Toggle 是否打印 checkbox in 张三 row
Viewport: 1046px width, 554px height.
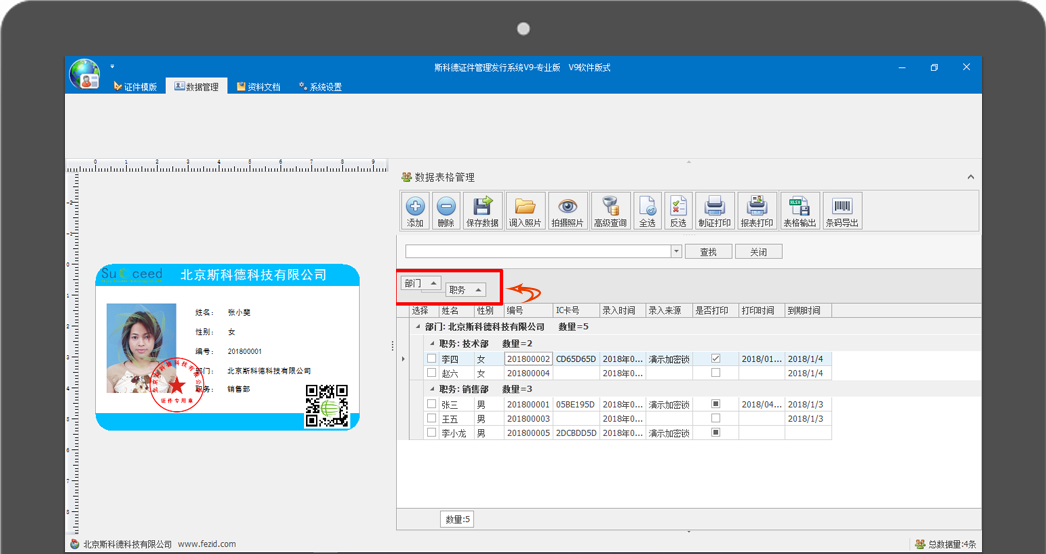(x=716, y=404)
